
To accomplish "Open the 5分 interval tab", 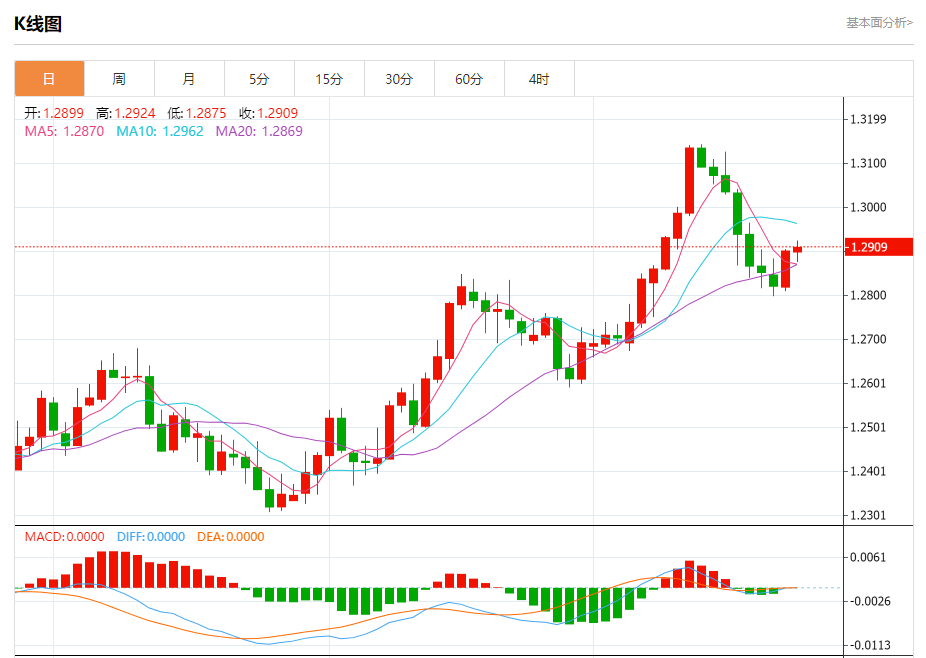I will [x=259, y=79].
